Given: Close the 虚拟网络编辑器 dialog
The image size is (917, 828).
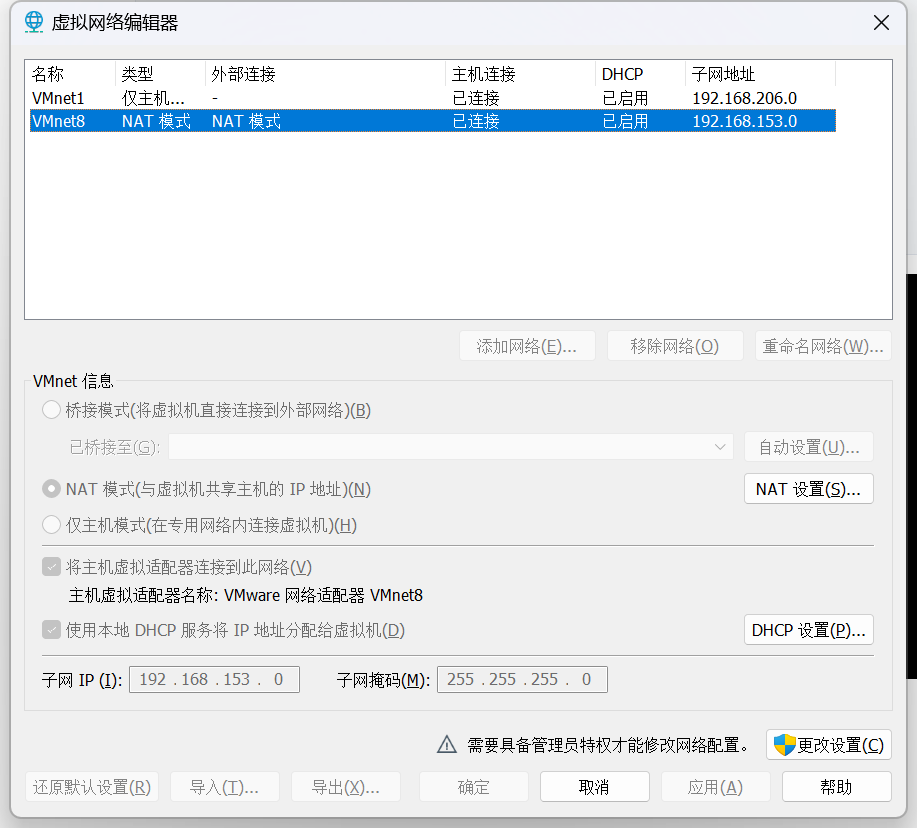Looking at the screenshot, I should [x=881, y=23].
